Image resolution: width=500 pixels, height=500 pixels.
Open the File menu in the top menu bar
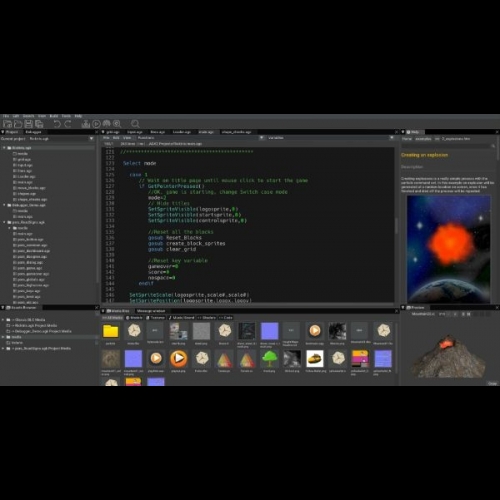[6, 116]
